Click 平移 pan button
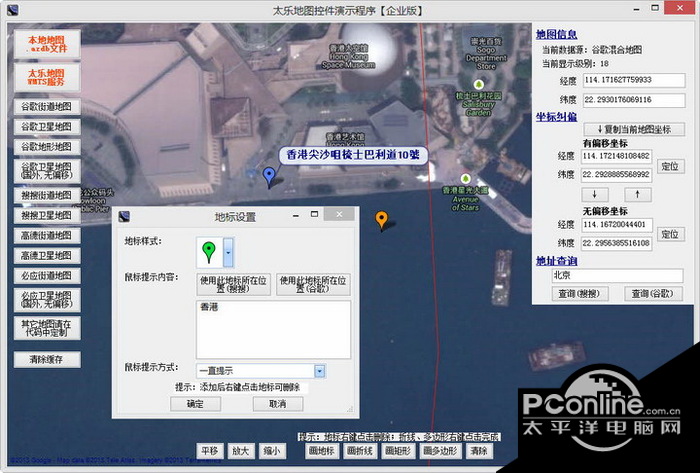The width and height of the screenshot is (700, 473). [209, 451]
